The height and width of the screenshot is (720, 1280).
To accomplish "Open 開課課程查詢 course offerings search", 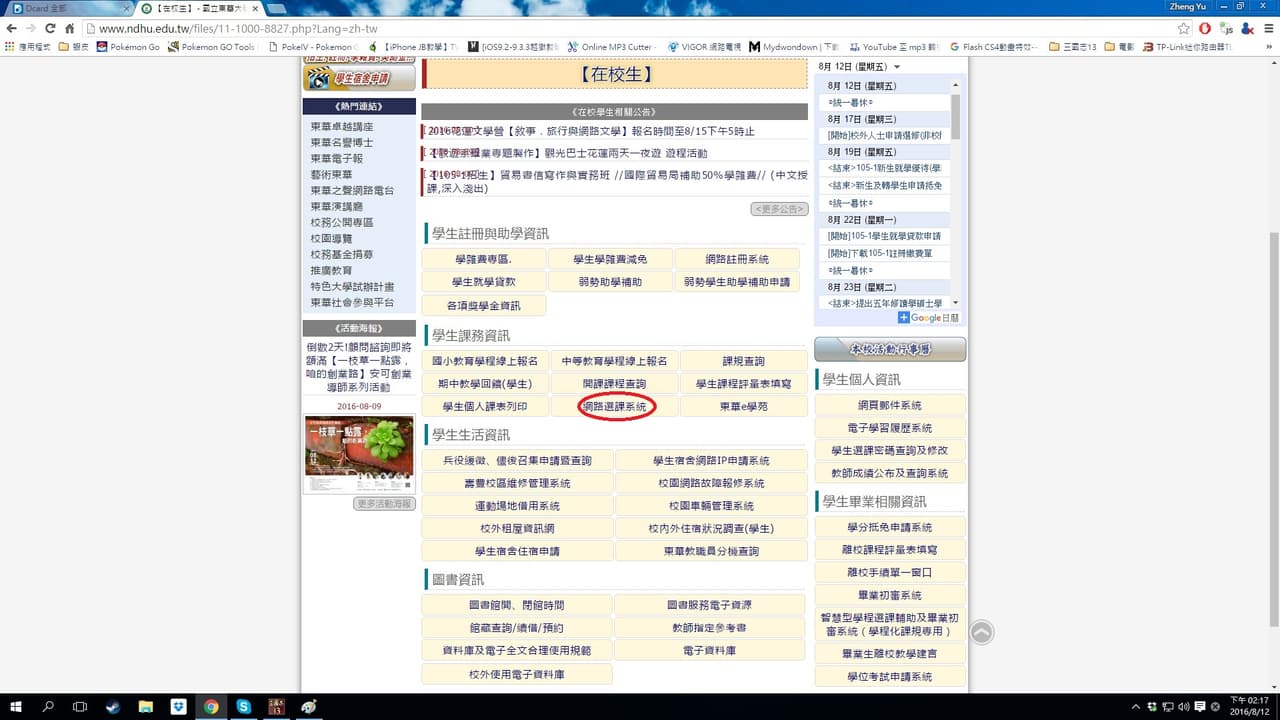I will pyautogui.click(x=614, y=384).
